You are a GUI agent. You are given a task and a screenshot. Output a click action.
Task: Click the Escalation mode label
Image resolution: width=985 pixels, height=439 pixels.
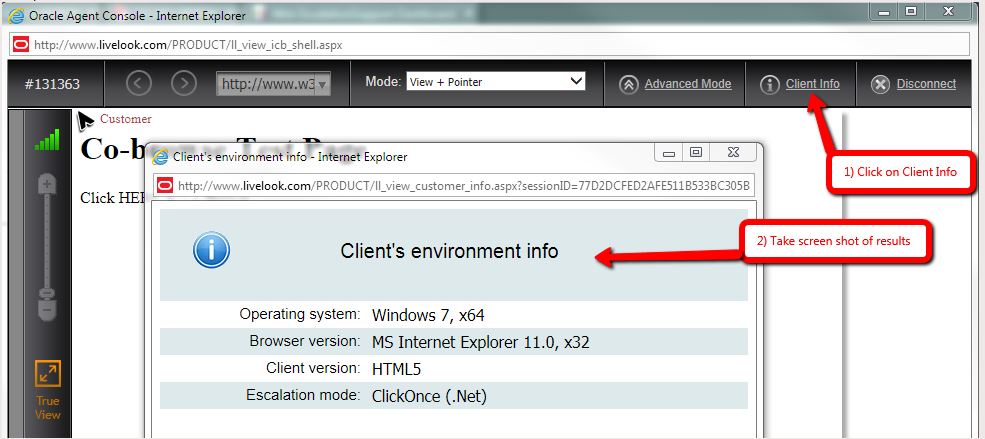303,395
